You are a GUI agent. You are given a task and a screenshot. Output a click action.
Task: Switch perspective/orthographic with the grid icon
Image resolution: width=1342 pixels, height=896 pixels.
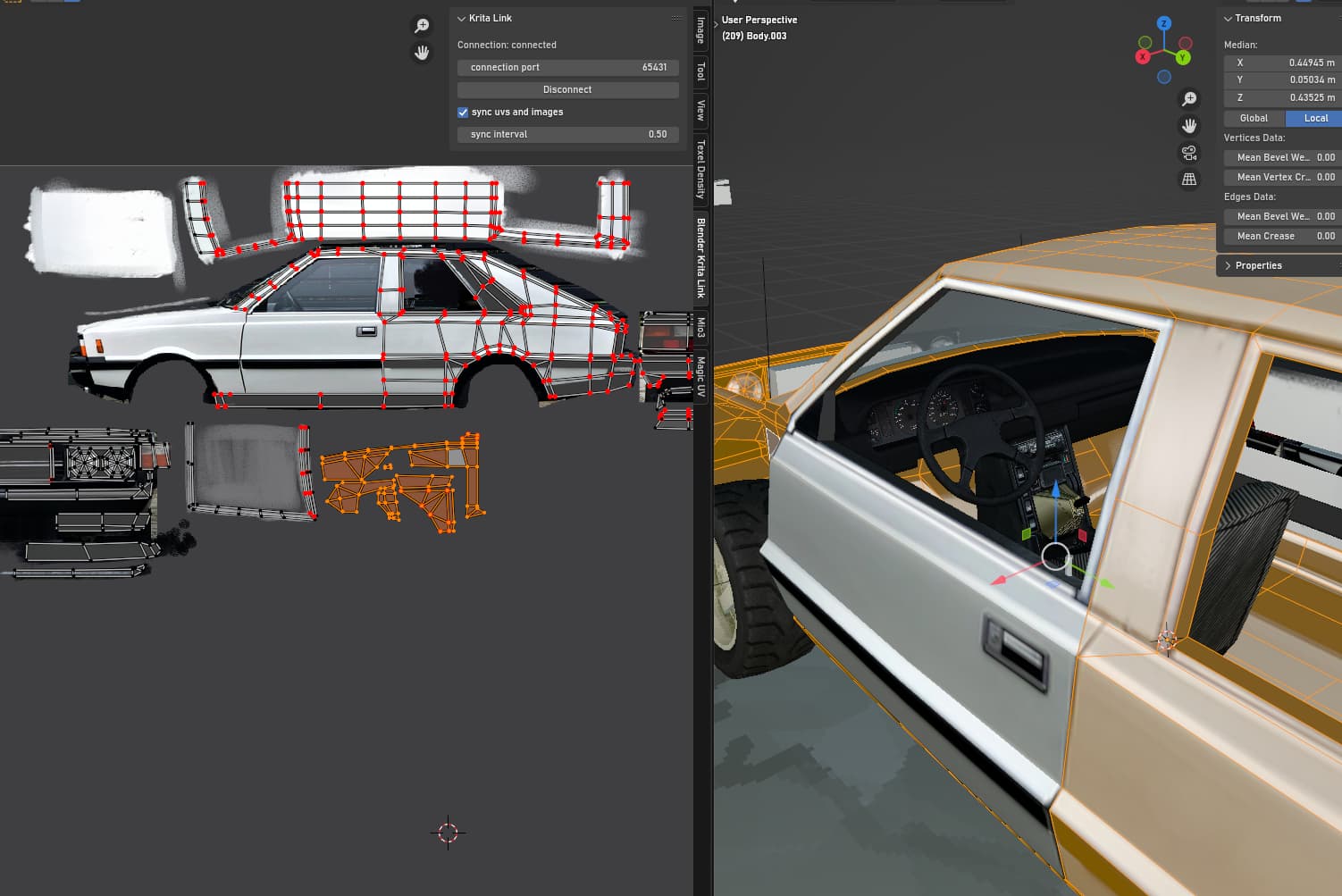pos(1189,180)
